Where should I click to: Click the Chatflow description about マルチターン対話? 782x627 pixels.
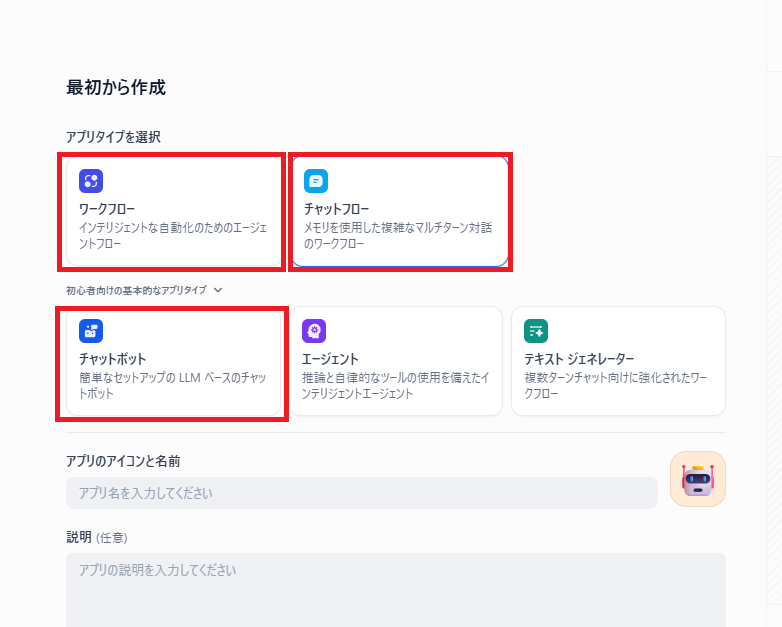398,235
